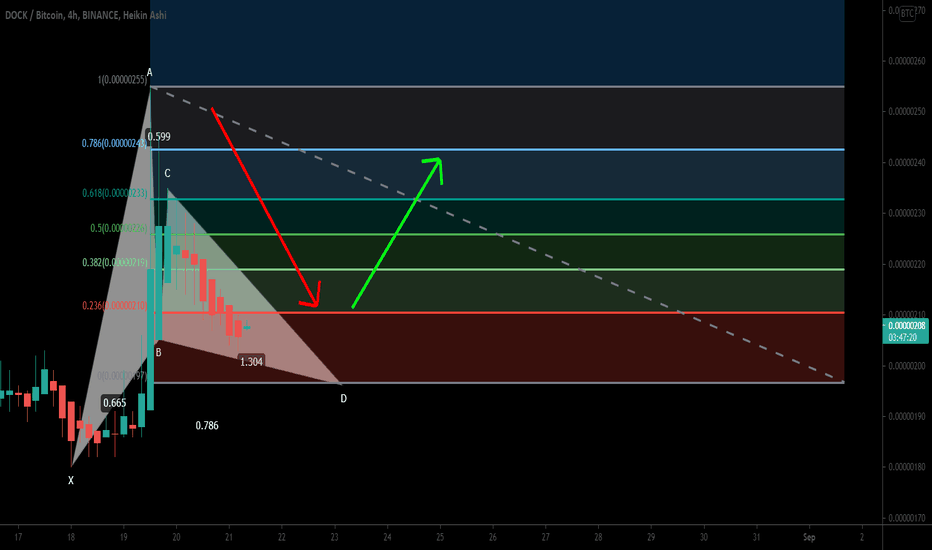The height and width of the screenshot is (550, 932).
Task: Click date 20 on the time axis
Action: click(x=177, y=537)
